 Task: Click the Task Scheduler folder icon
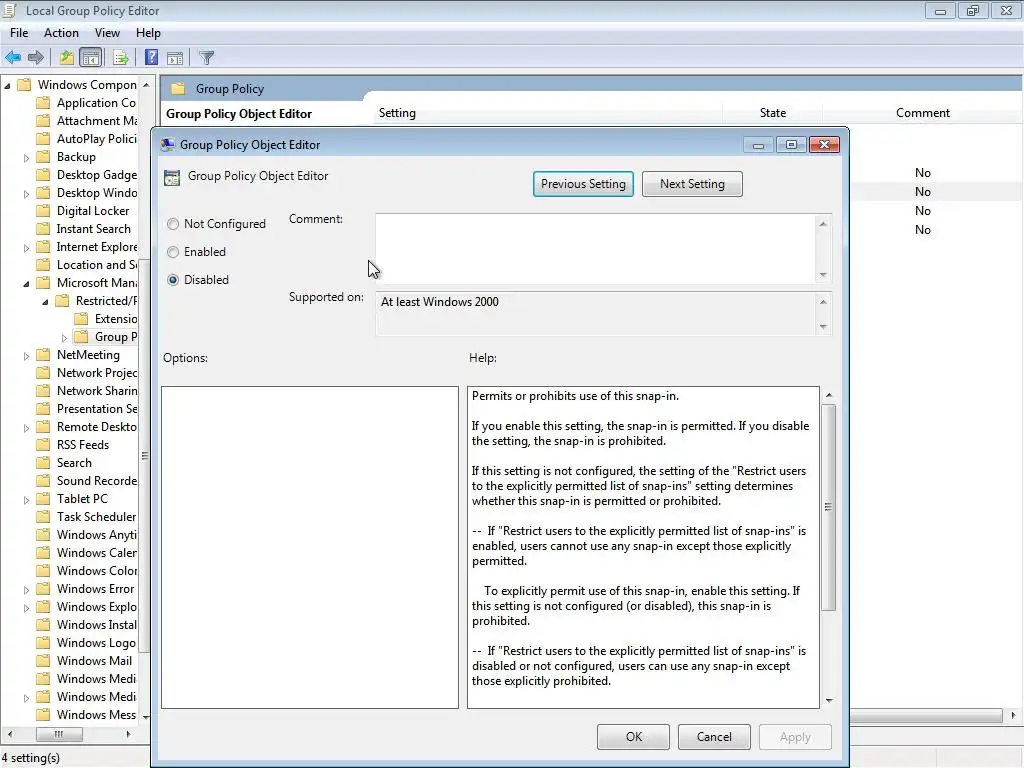[43, 517]
